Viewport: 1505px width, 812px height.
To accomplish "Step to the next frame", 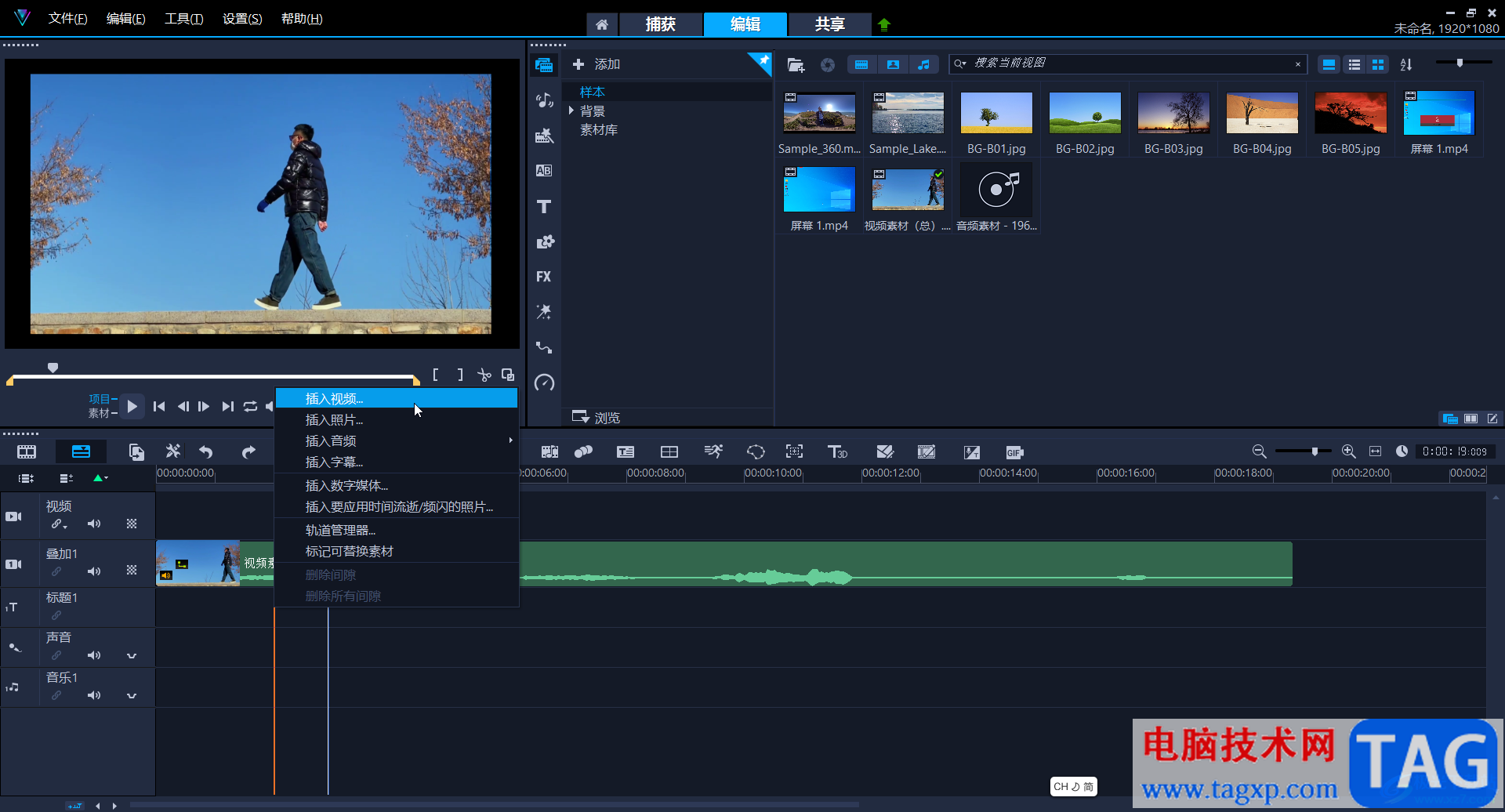I will 204,406.
